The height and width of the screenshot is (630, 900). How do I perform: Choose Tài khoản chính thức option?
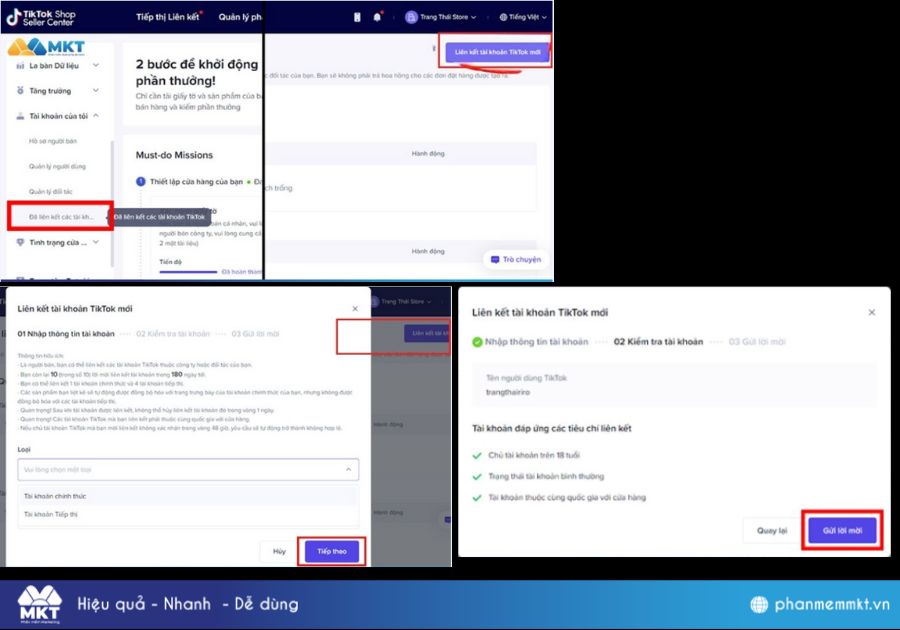pyautogui.click(x=188, y=496)
